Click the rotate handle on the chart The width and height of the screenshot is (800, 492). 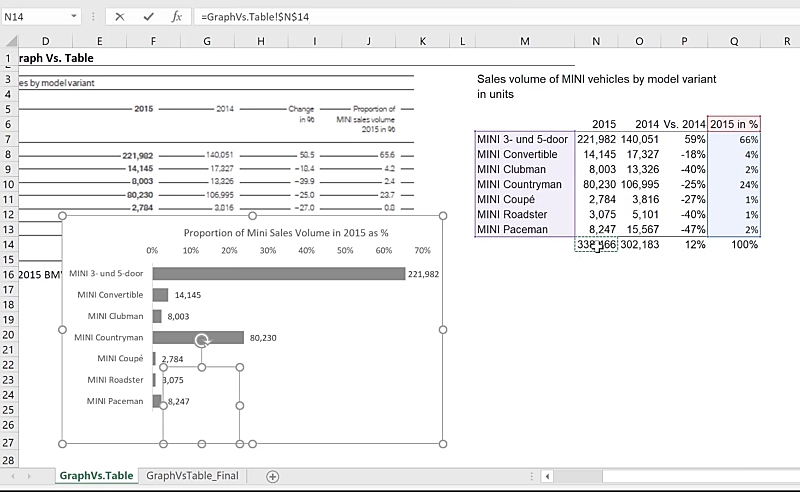pos(202,340)
